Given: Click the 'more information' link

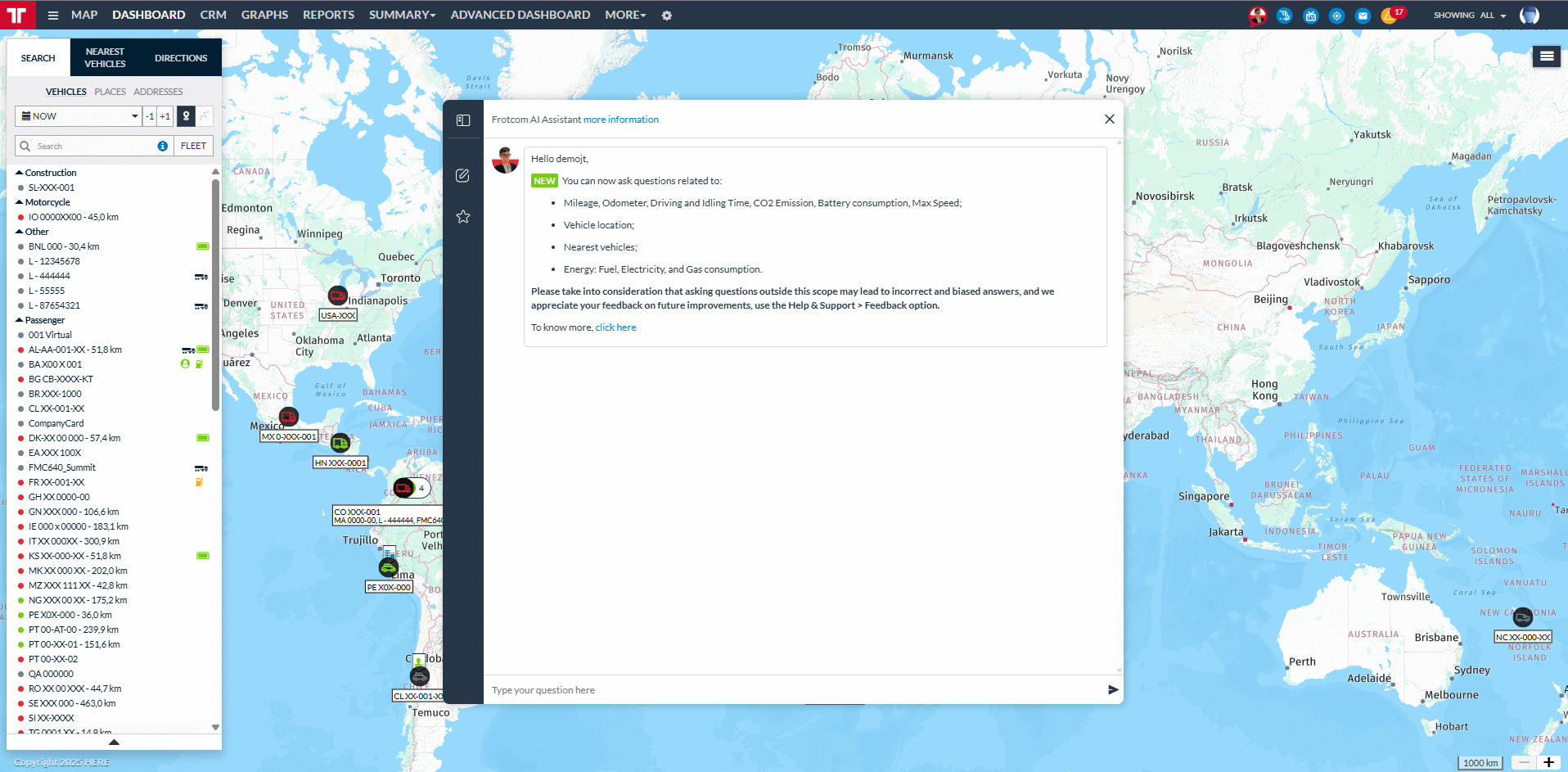Looking at the screenshot, I should coord(621,120).
